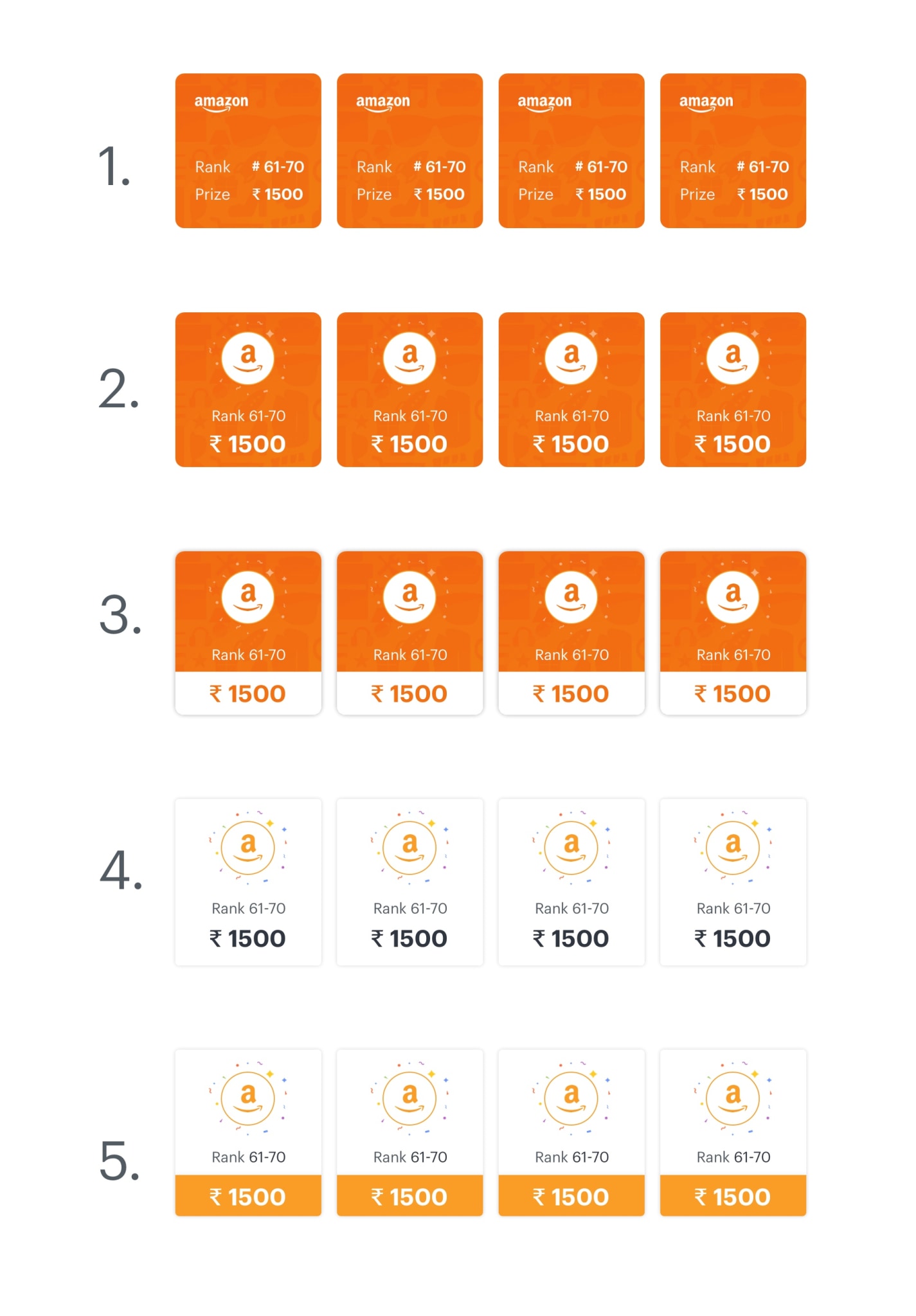Click the ₹ 1500 amount on row 4's second card
916x1316 pixels.
[409, 939]
